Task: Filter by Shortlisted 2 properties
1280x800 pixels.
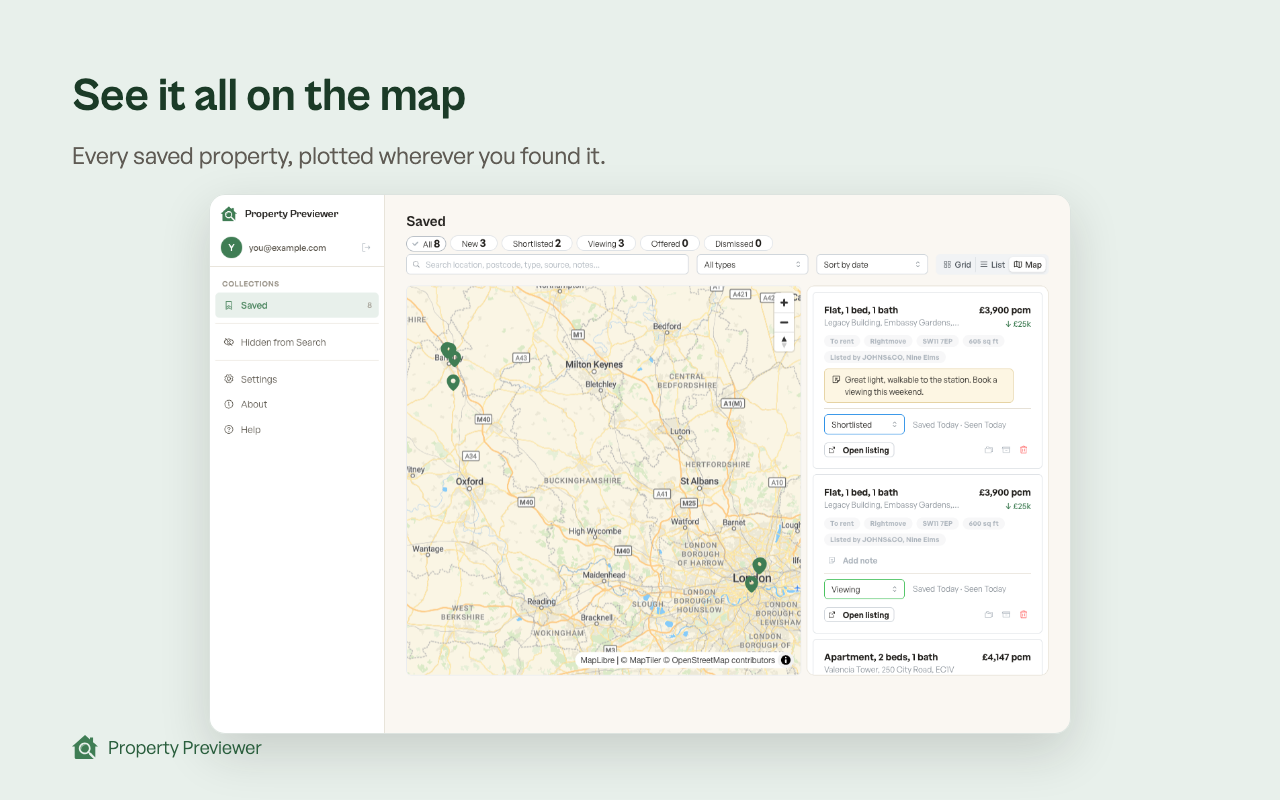Action: coord(537,243)
